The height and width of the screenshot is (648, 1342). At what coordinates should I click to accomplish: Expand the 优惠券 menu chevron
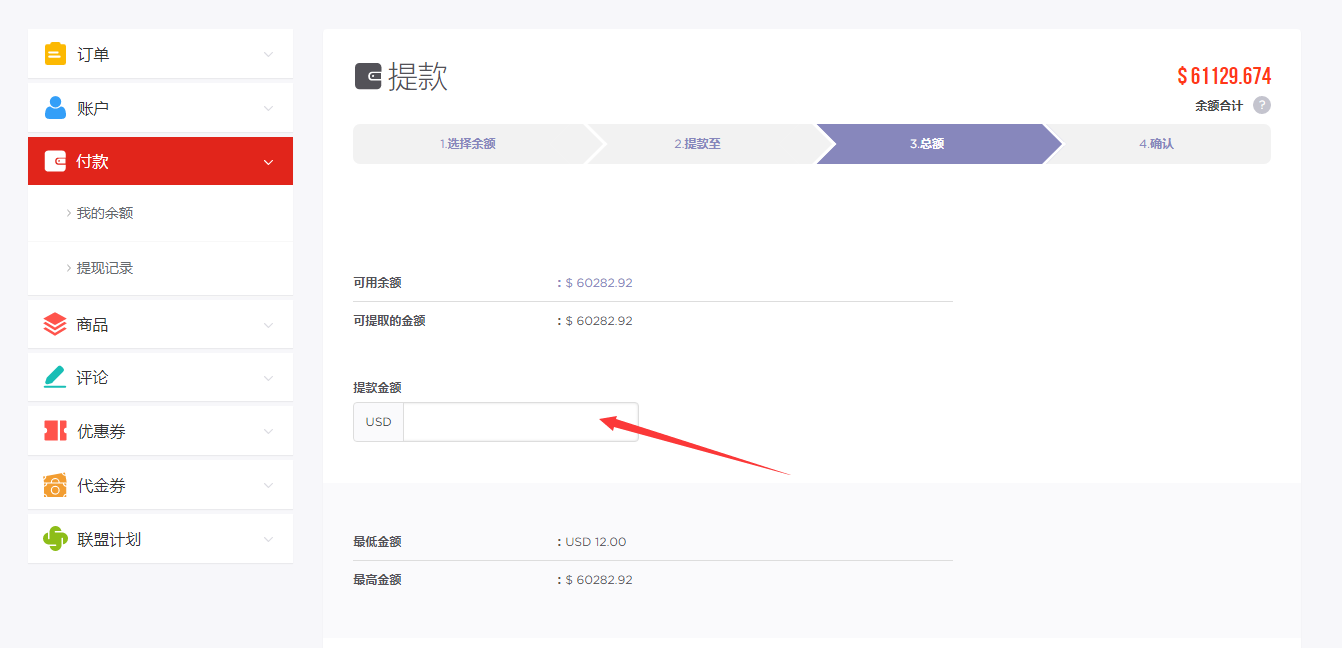[x=268, y=431]
